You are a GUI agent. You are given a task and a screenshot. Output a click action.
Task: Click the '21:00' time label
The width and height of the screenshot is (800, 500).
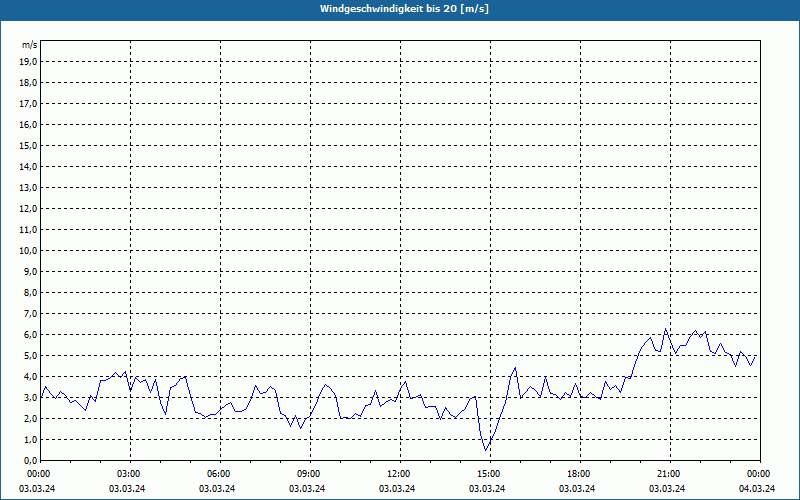[670, 474]
